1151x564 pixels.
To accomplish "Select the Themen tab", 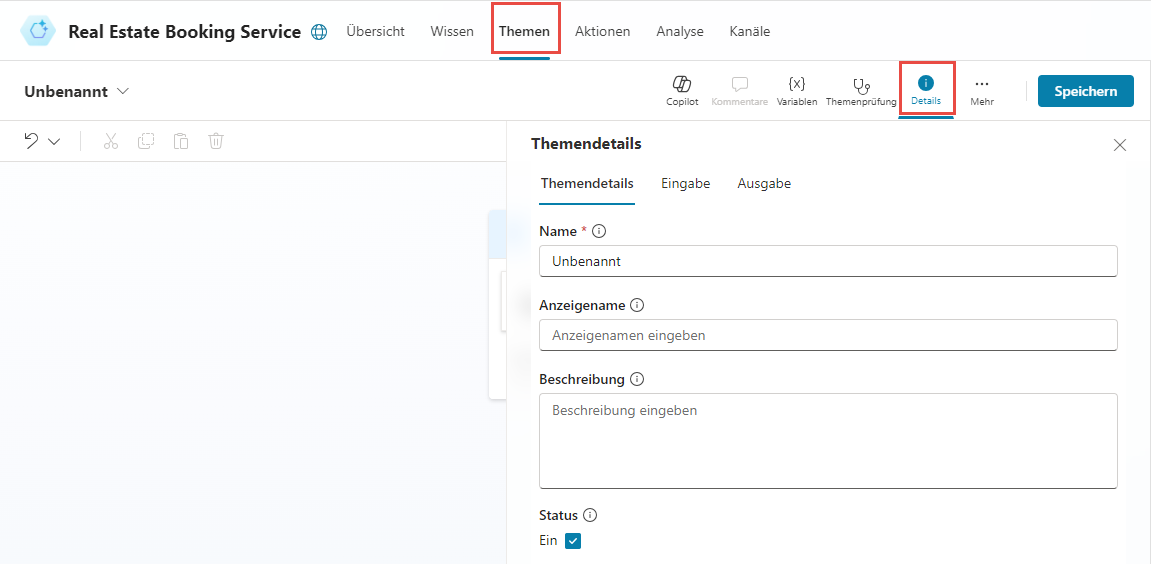I will pyautogui.click(x=525, y=32).
